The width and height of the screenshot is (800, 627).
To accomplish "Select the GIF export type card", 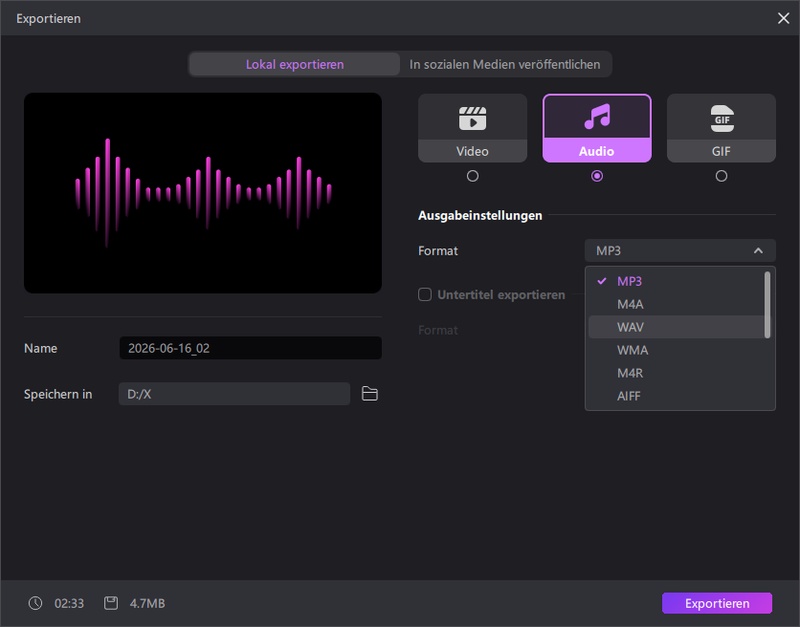I will [x=721, y=128].
